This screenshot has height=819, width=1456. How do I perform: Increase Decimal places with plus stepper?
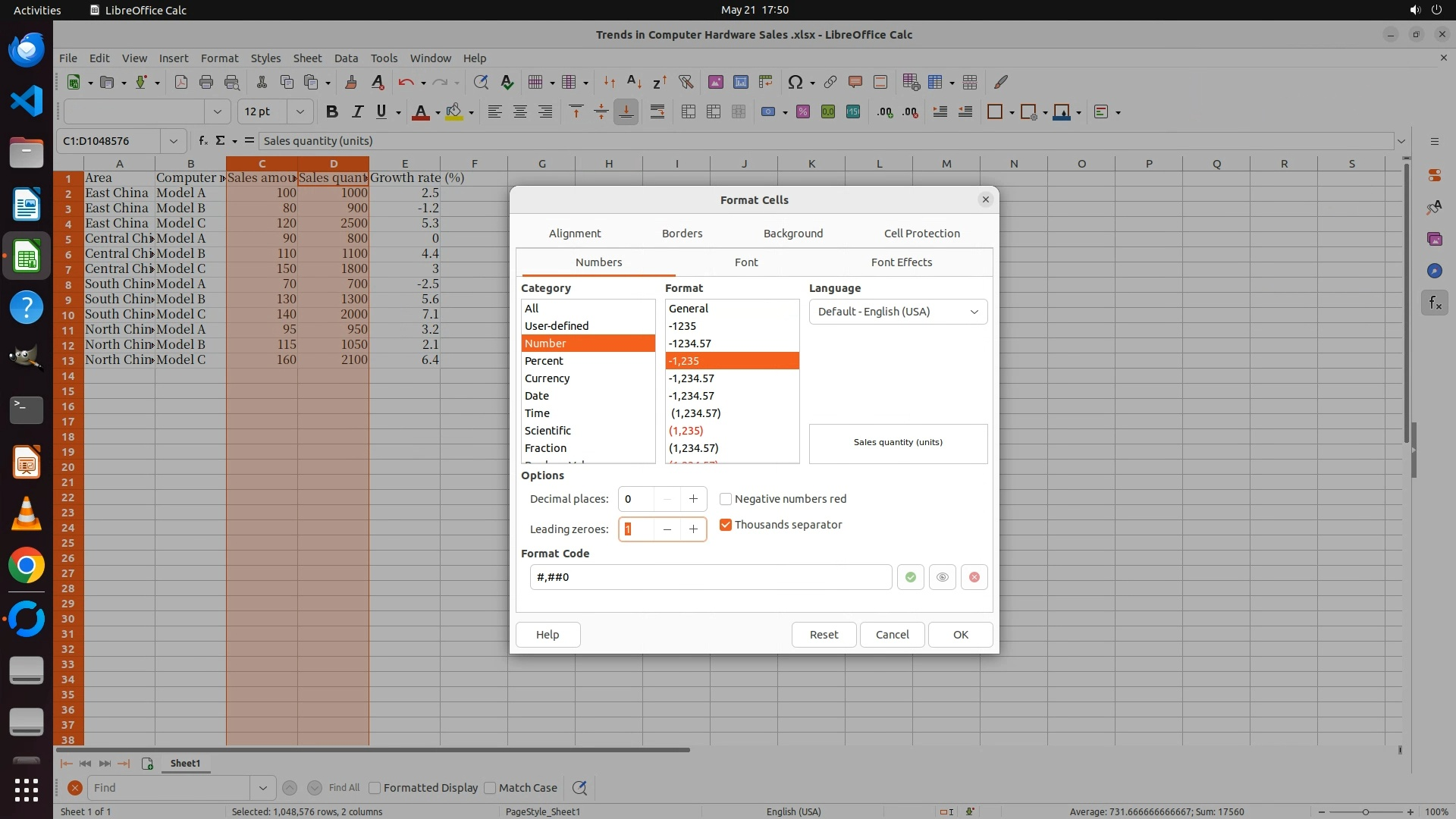(693, 499)
